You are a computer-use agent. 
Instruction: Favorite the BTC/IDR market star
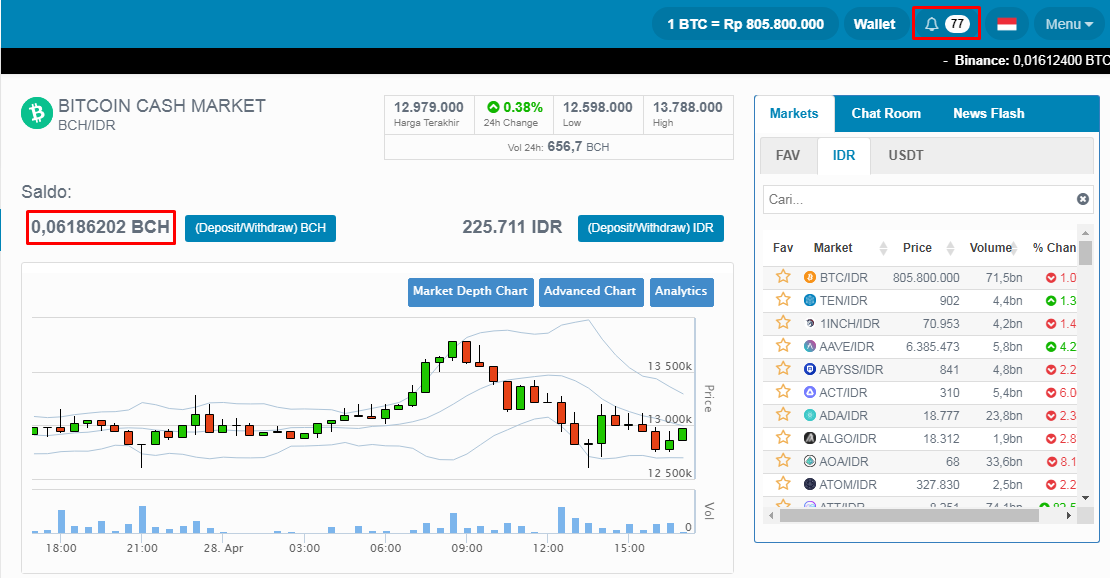[782, 276]
